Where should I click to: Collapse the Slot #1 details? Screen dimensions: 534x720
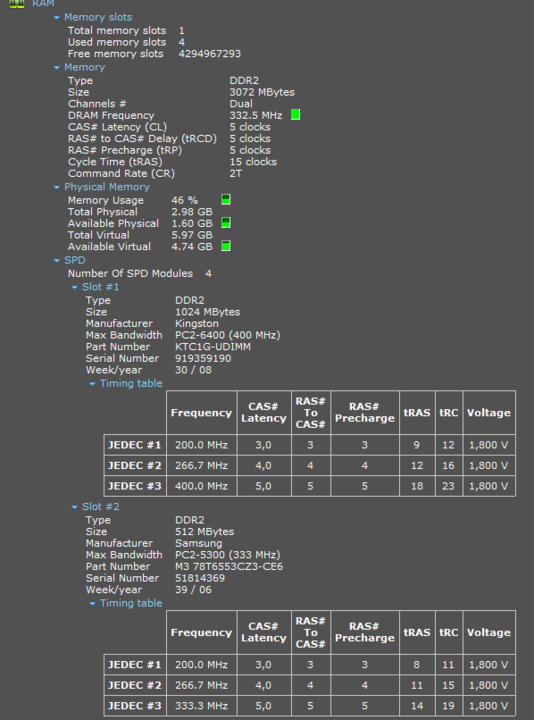[x=74, y=287]
